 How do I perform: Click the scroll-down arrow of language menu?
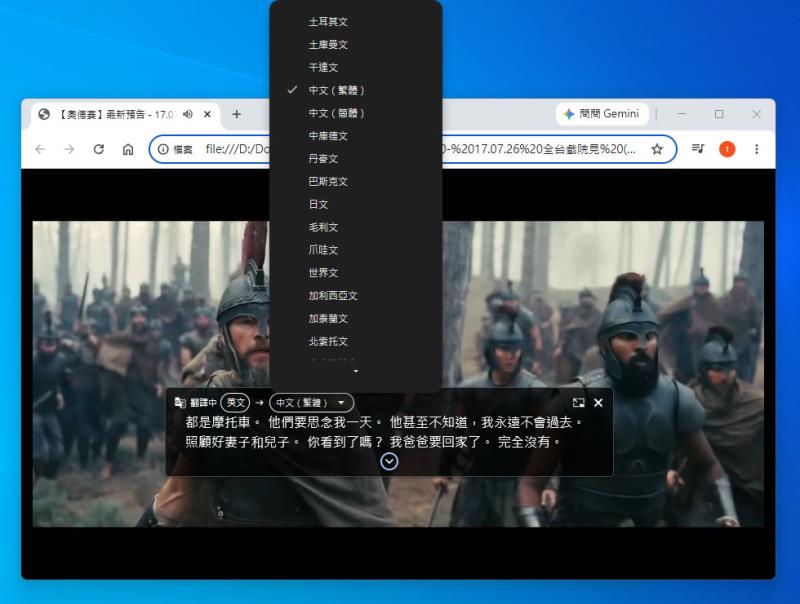(356, 371)
